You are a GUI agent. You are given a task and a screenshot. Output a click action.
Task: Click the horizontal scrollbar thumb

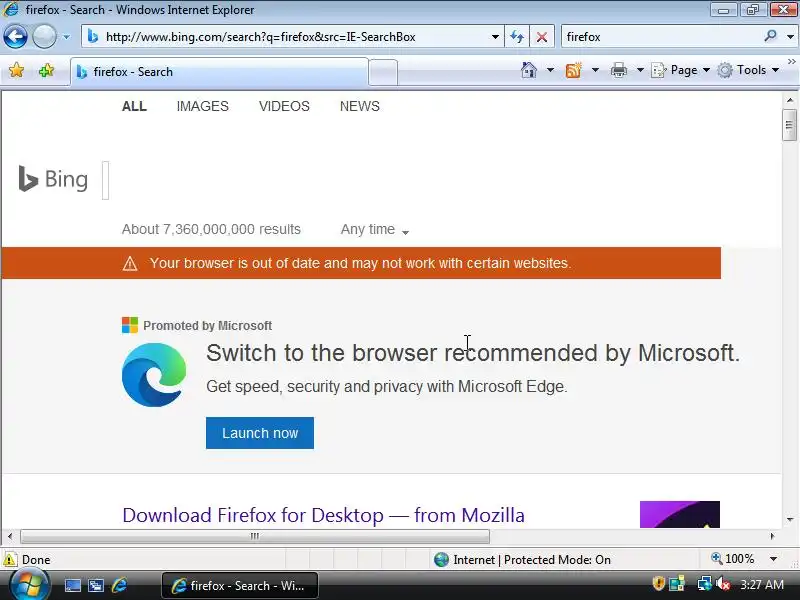(x=255, y=536)
